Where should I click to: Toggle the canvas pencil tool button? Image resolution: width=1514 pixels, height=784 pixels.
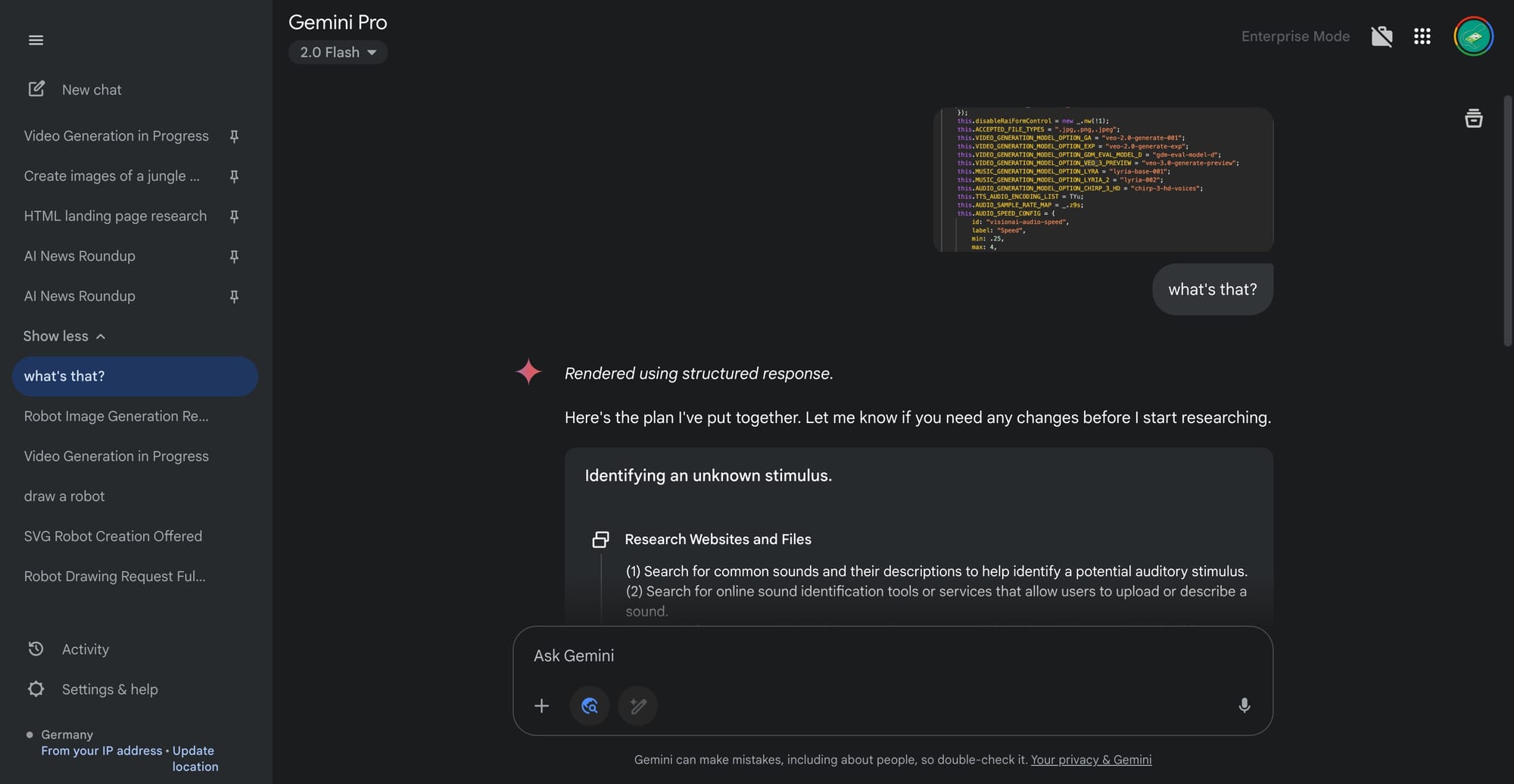[x=638, y=706]
